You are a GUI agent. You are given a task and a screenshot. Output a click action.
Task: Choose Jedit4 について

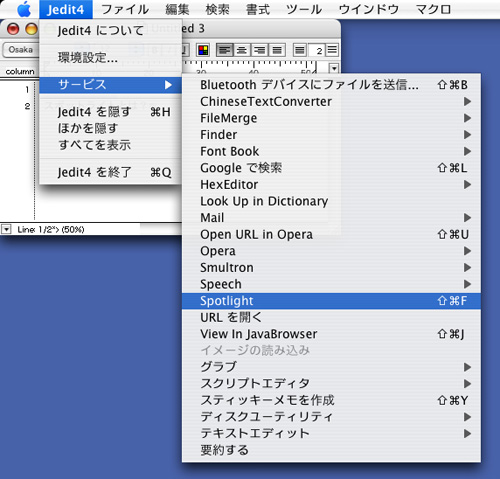110,31
